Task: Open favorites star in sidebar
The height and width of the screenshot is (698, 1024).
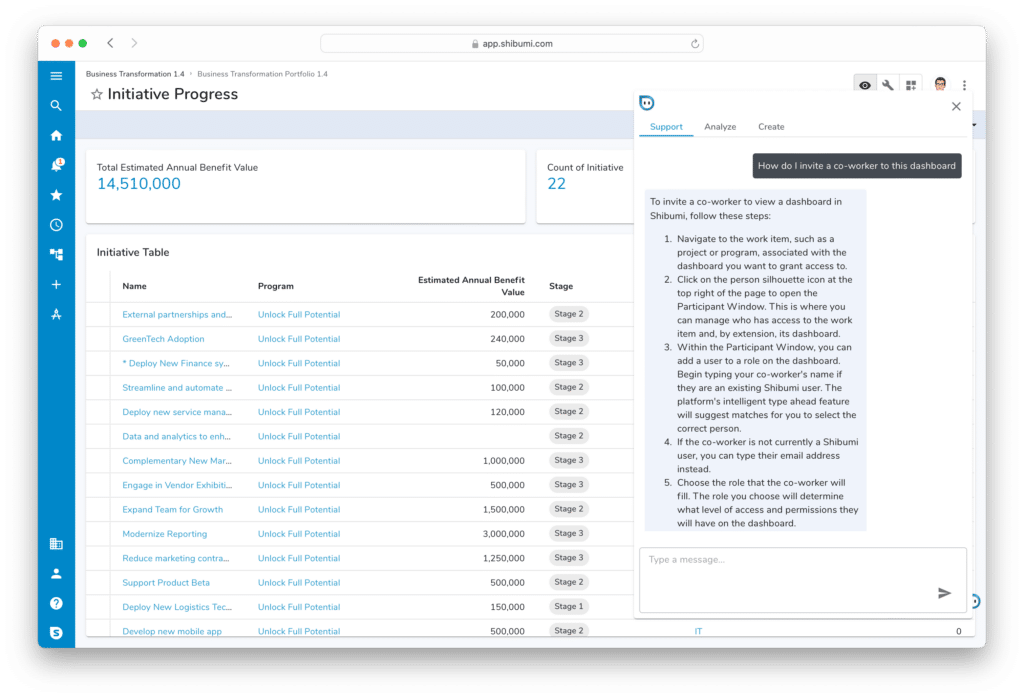Action: (56, 195)
